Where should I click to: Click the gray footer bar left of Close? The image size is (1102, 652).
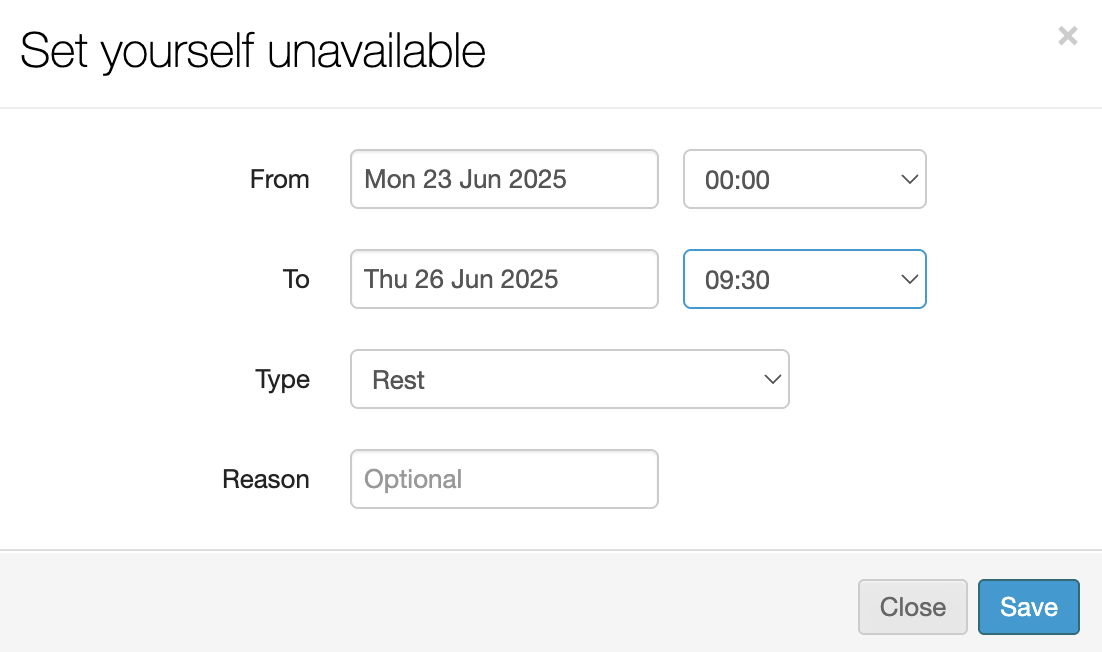[x=420, y=606]
